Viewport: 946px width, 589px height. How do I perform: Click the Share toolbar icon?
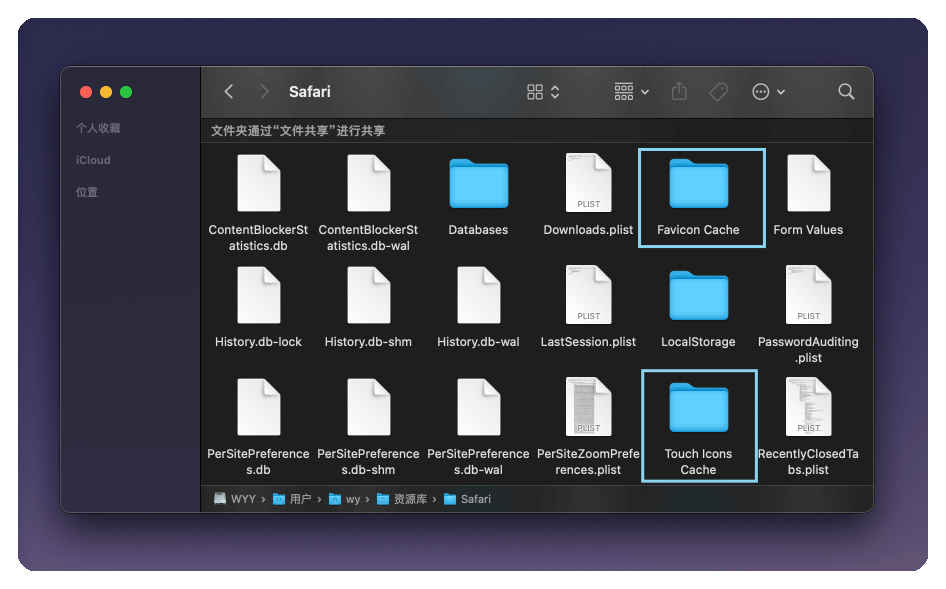[x=679, y=92]
